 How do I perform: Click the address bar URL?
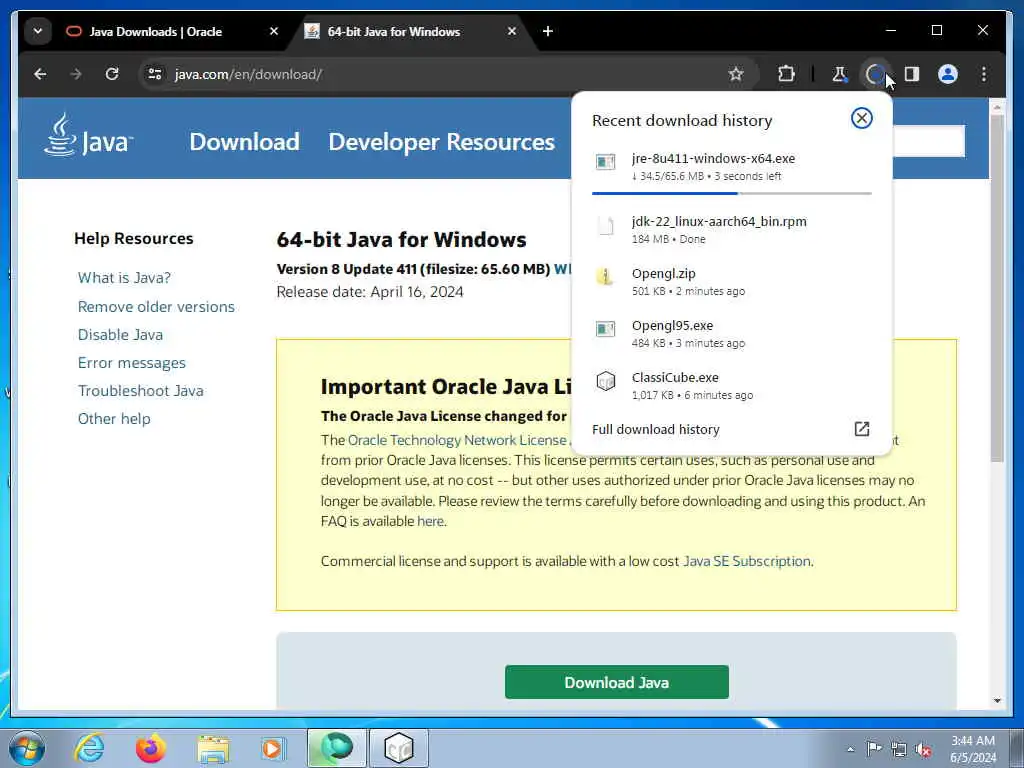click(x=248, y=74)
